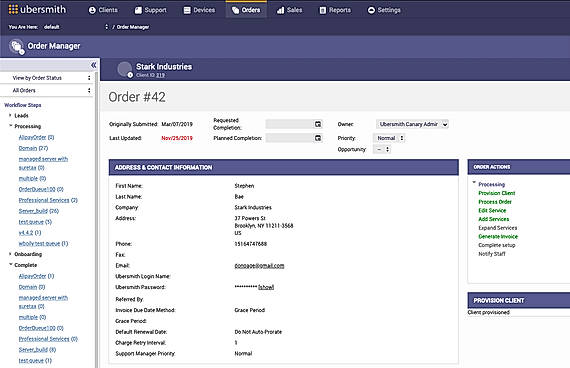Image resolution: width=570 pixels, height=368 pixels.
Task: Click the Settings round icon
Action: (x=371, y=11)
